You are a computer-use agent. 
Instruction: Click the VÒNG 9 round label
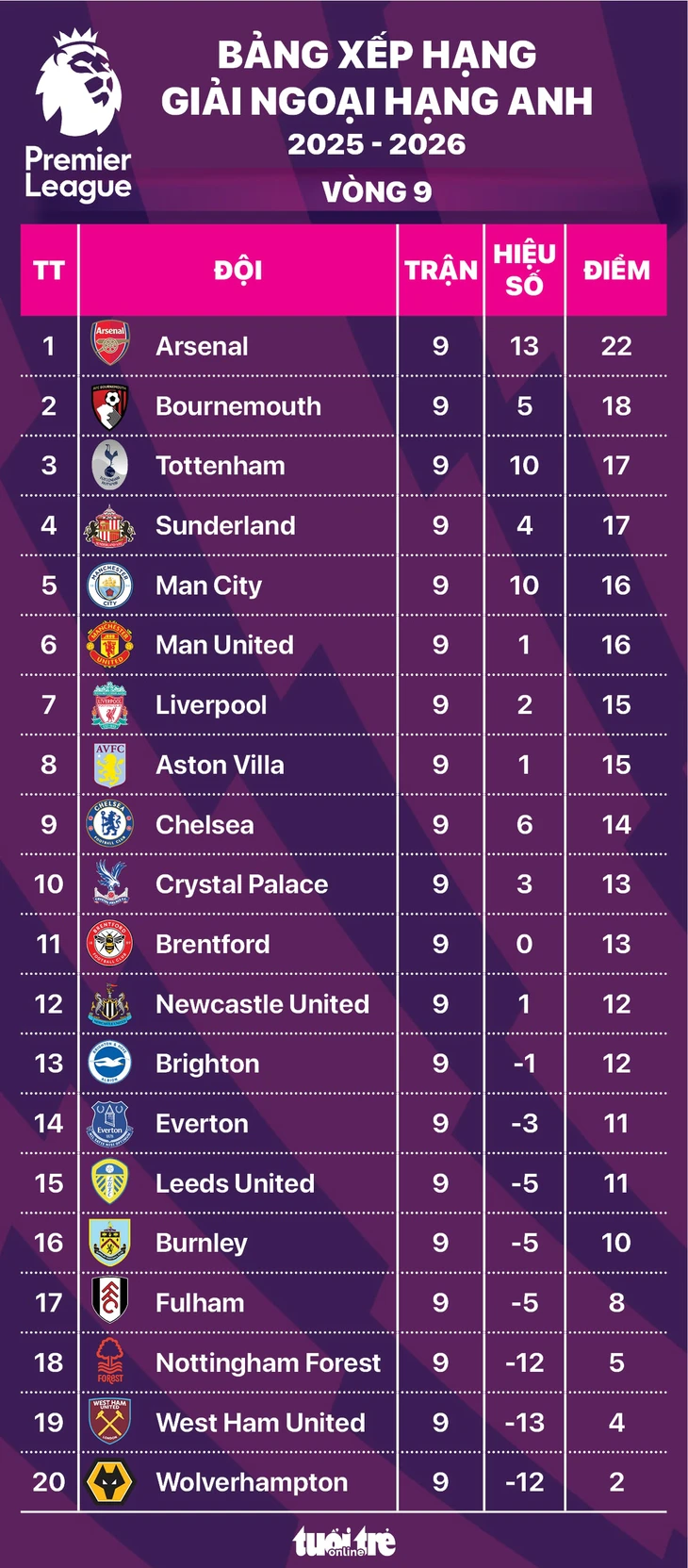point(376,192)
